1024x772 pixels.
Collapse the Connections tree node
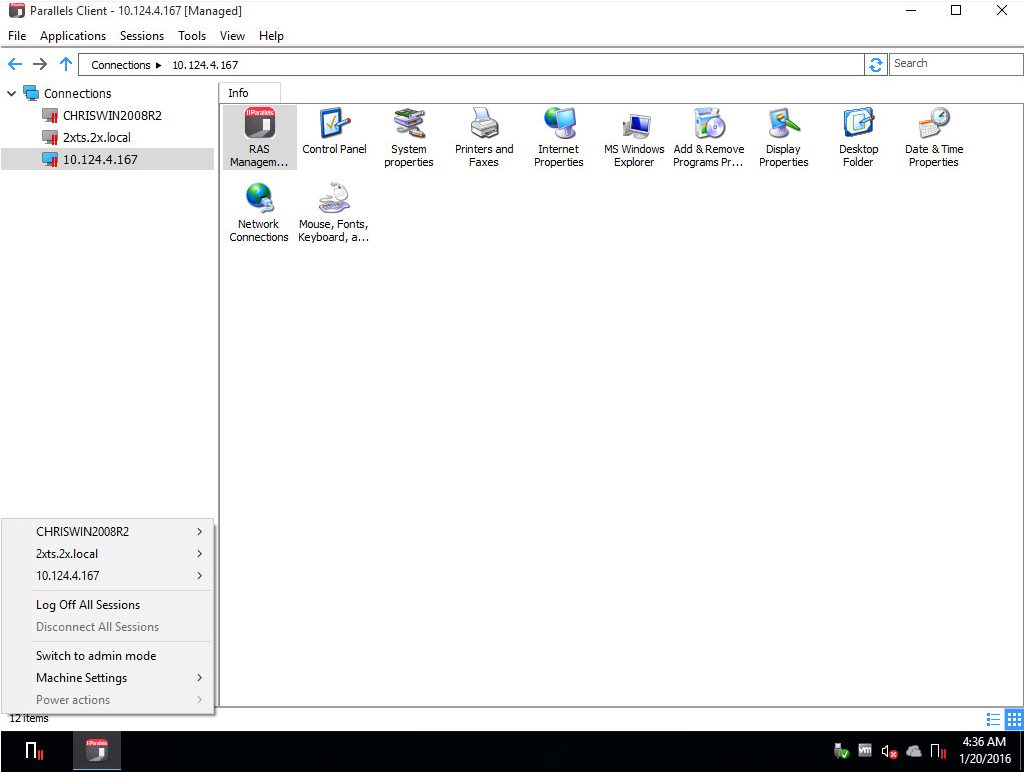[11, 93]
